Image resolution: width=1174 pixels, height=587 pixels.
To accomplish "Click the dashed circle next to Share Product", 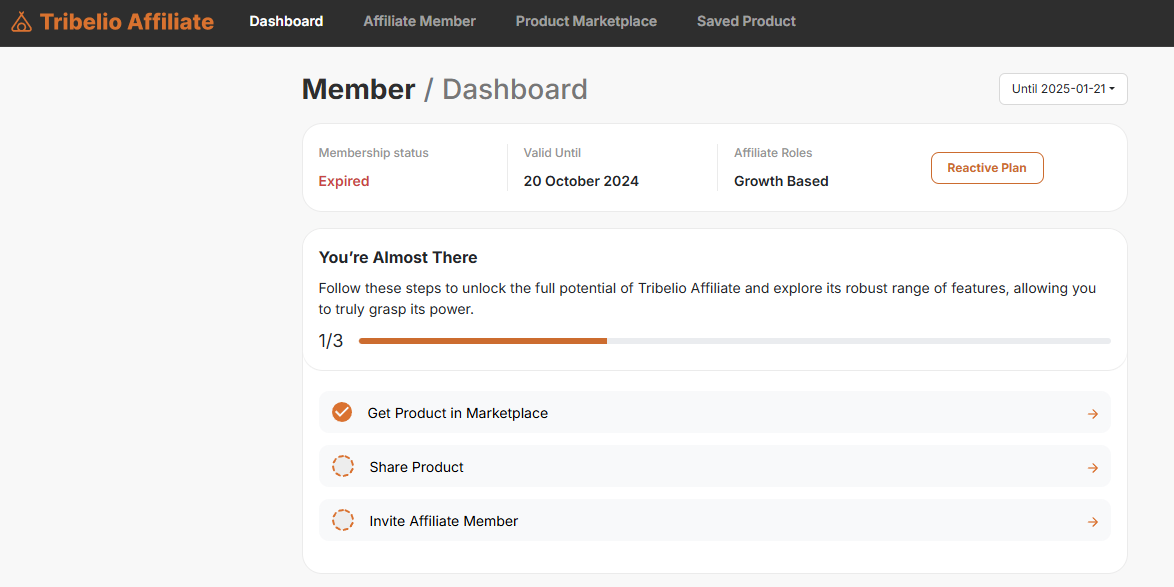I will pos(343,467).
